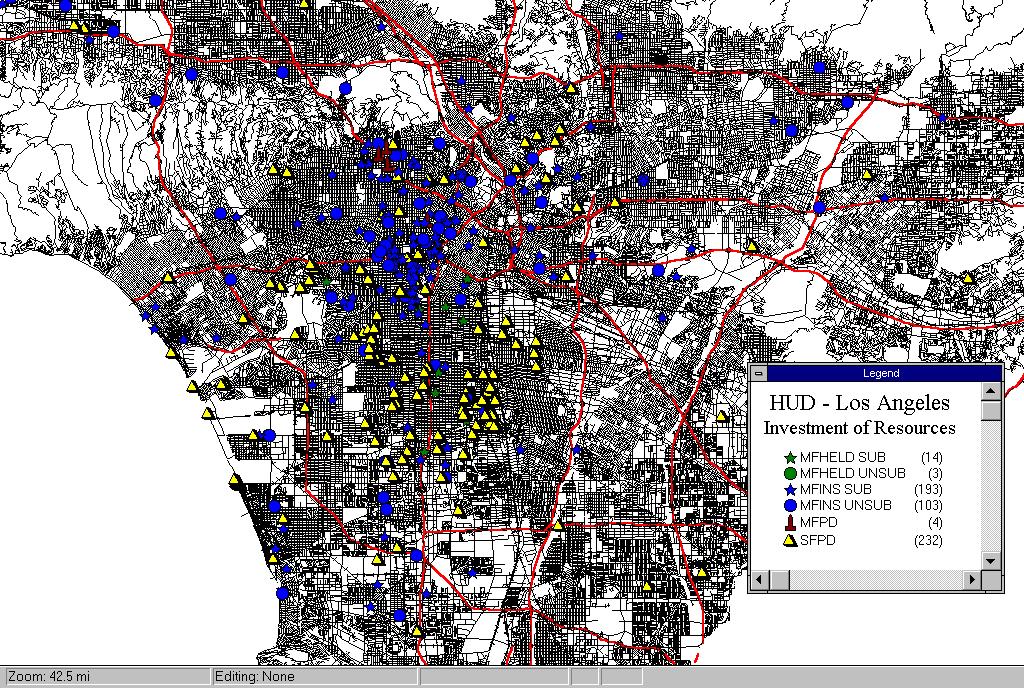Click the Legend window title bar
The image size is (1024, 688).
click(x=880, y=373)
